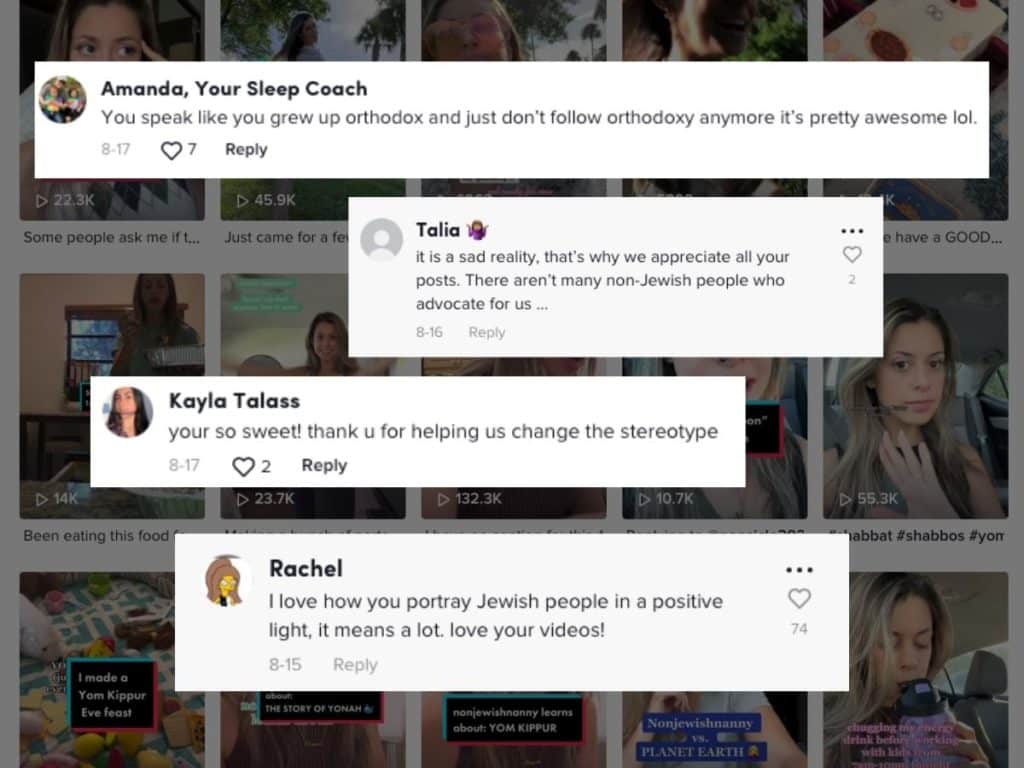Like Kayla Talass's comment via heart icon
The image size is (1024, 768).
tap(244, 466)
